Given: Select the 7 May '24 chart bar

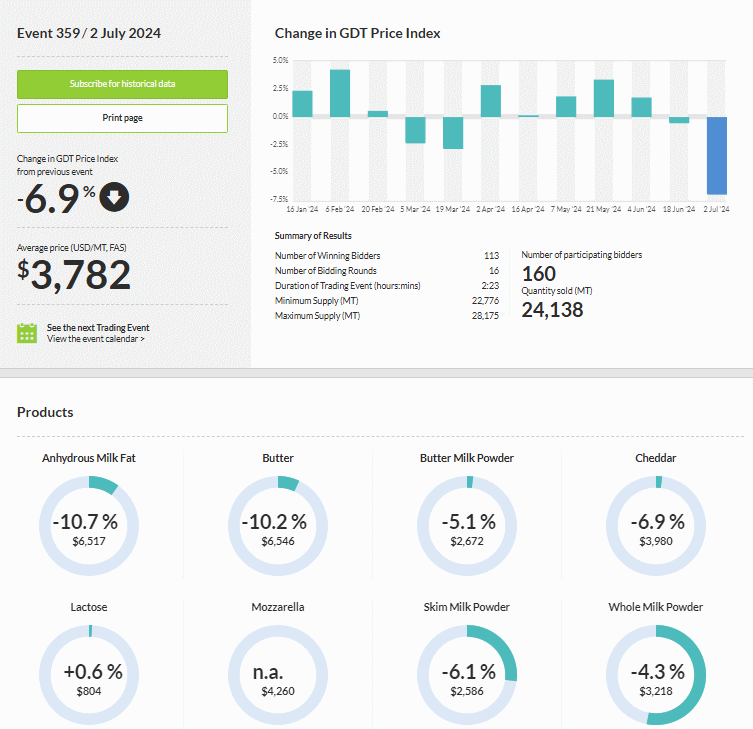Looking at the screenshot, I should coord(566,107).
